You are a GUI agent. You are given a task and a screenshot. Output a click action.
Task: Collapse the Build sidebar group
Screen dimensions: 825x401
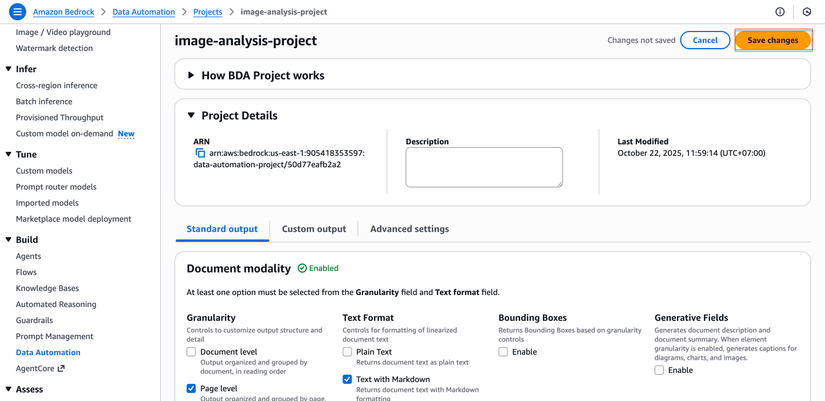tap(9, 240)
